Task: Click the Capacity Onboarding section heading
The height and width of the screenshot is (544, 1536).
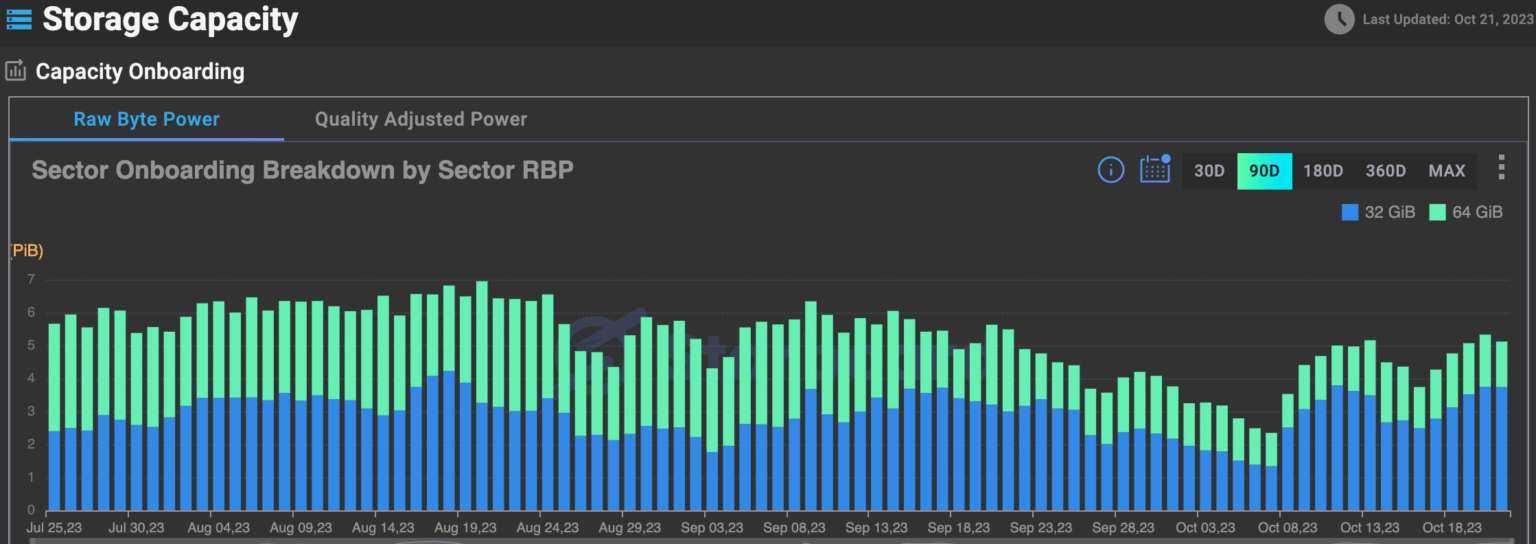Action: point(140,72)
